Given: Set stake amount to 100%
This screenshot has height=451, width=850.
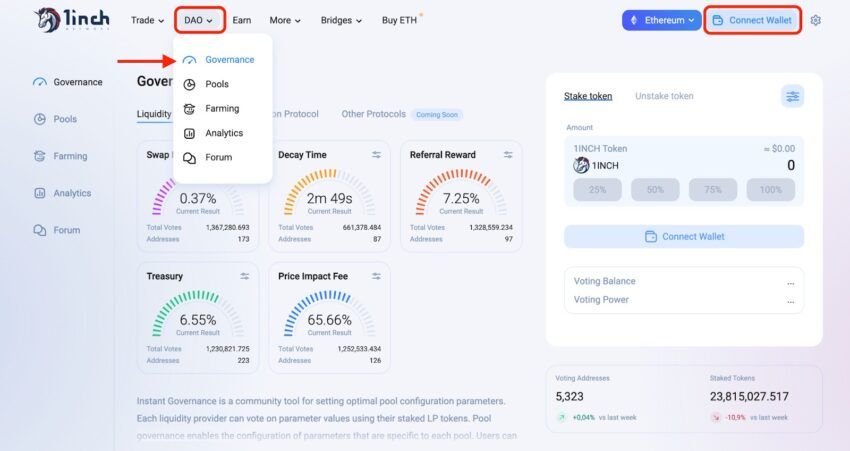Looking at the screenshot, I should coord(770,190).
